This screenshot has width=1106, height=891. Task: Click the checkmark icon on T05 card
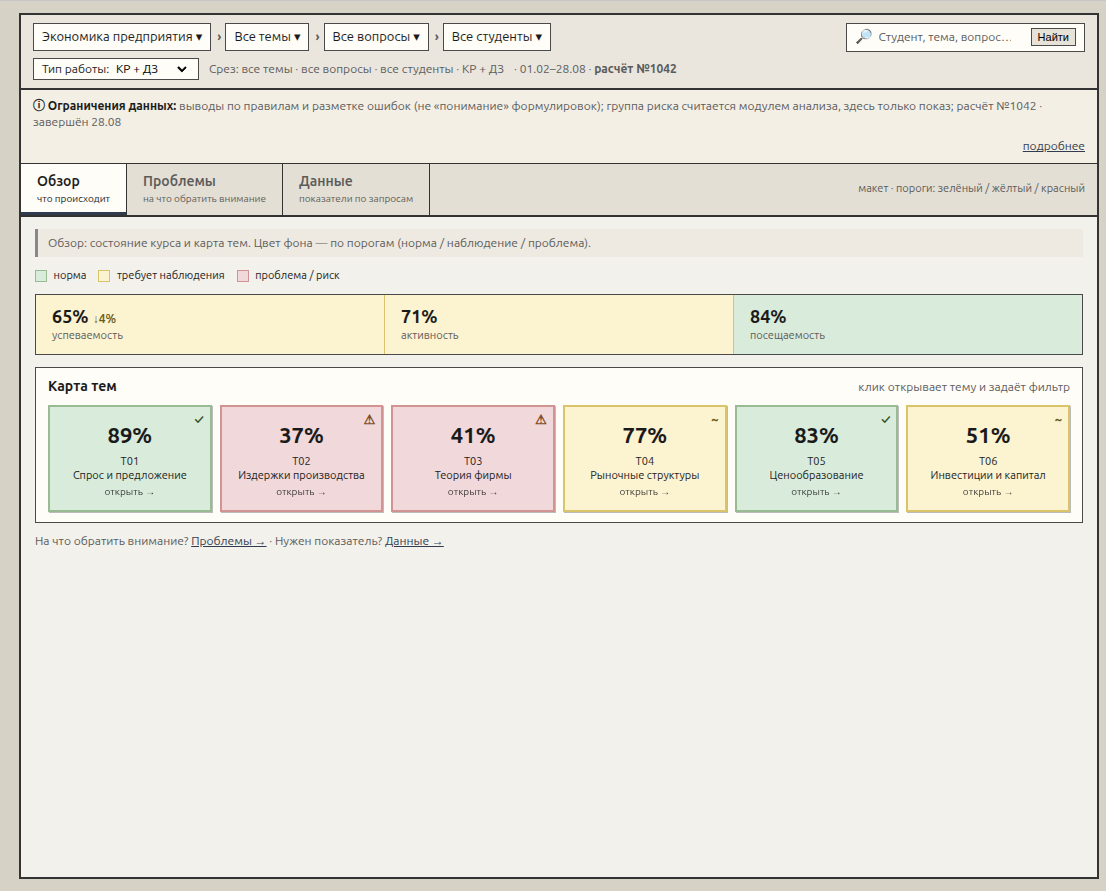point(885,420)
